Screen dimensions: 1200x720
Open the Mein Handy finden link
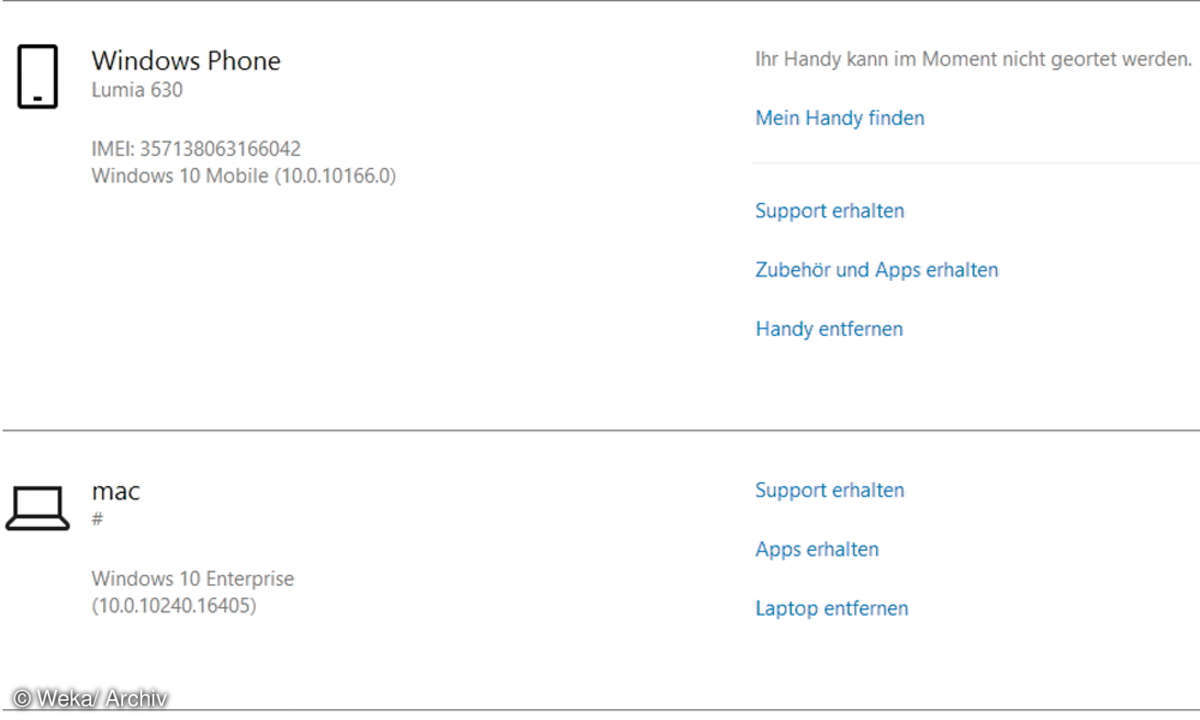(x=839, y=118)
